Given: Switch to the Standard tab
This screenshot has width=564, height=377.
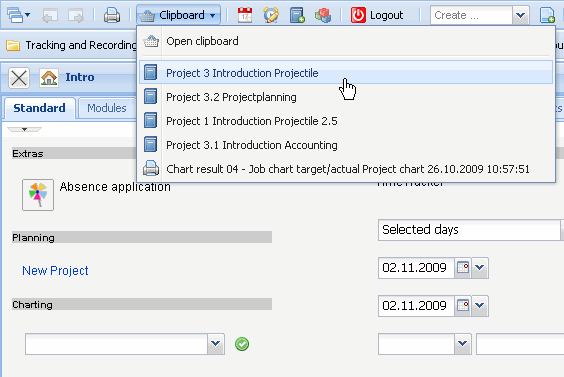Looking at the screenshot, I should click(40, 108).
